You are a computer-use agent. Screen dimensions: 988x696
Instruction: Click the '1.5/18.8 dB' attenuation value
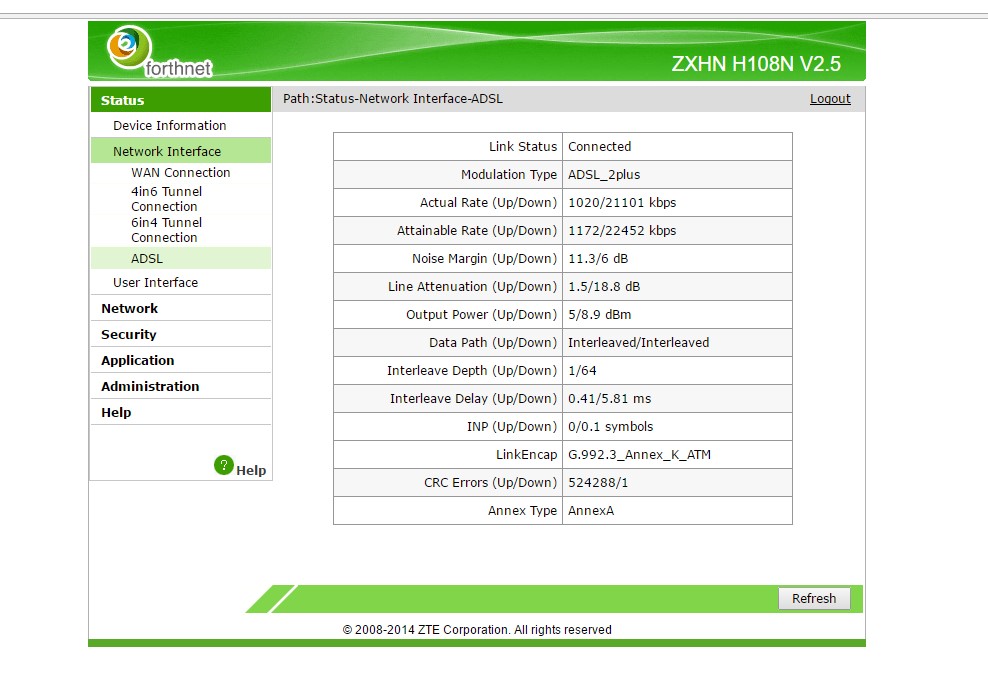tap(604, 287)
